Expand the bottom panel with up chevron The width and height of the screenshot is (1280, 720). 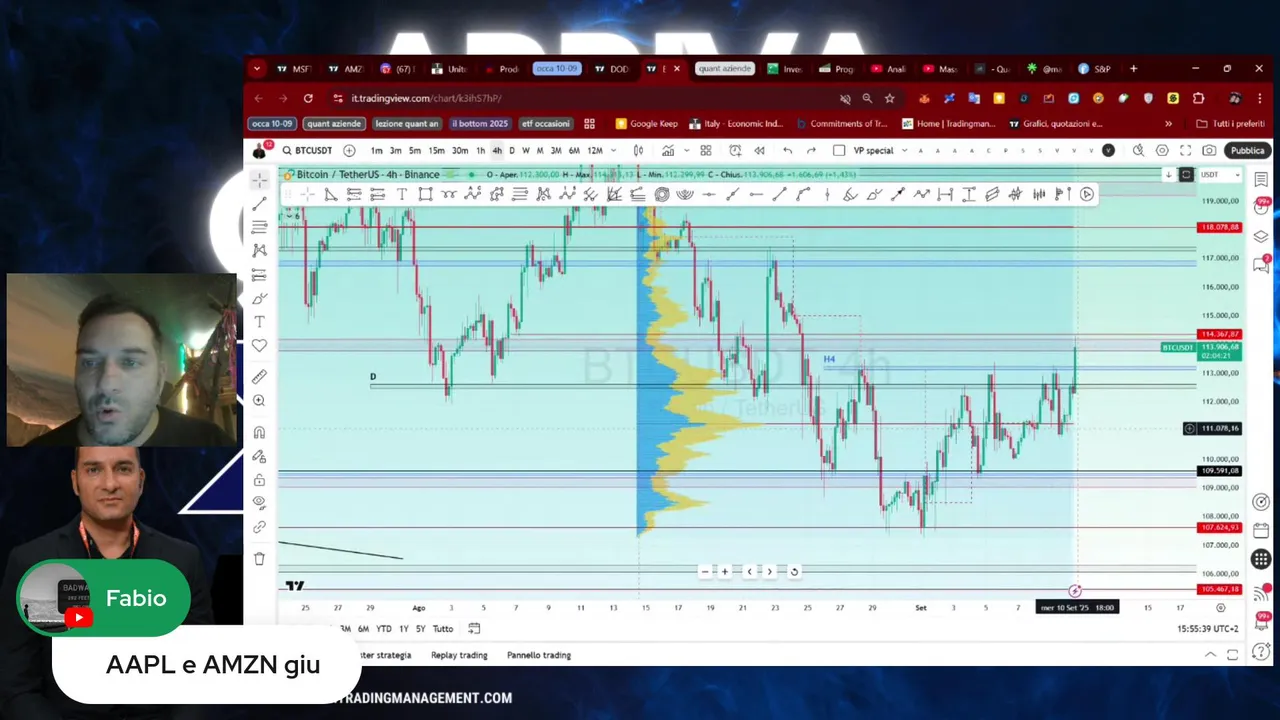1210,655
